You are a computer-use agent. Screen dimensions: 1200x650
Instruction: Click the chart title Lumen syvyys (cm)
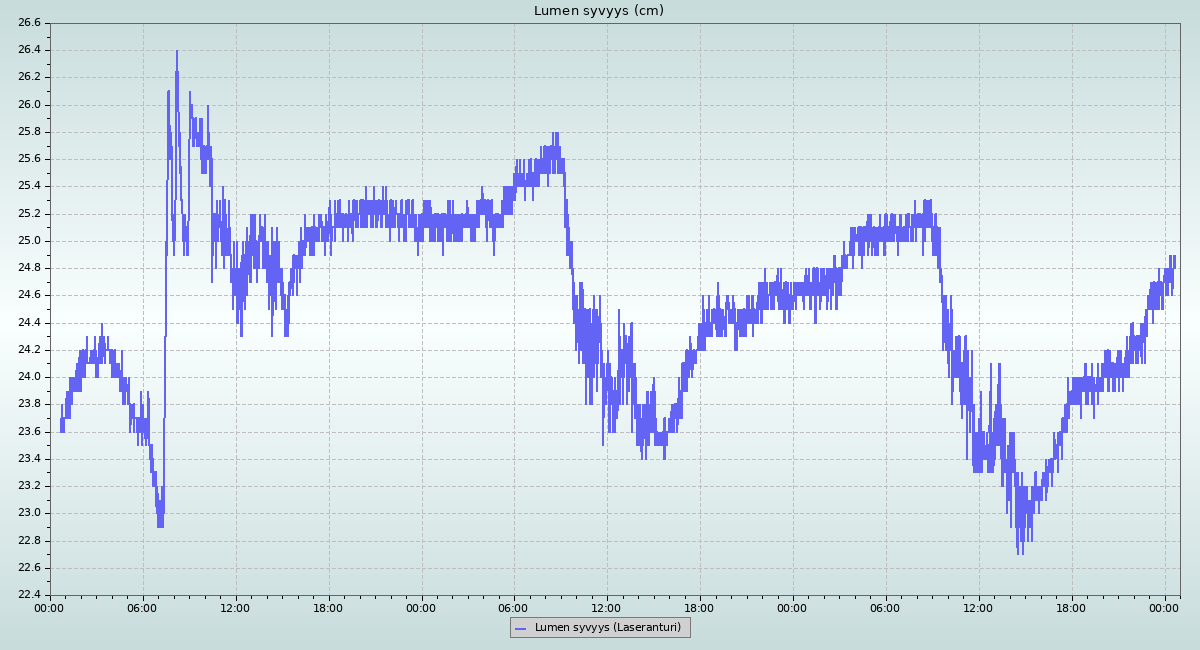pyautogui.click(x=598, y=11)
